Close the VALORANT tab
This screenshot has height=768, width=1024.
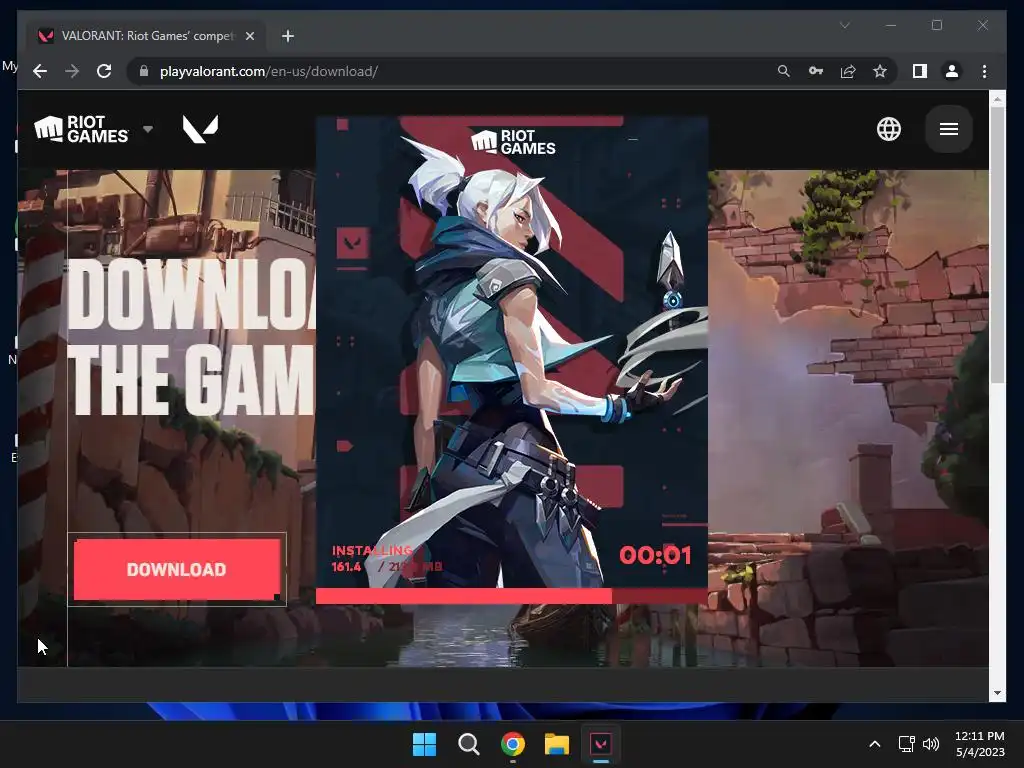tap(249, 36)
